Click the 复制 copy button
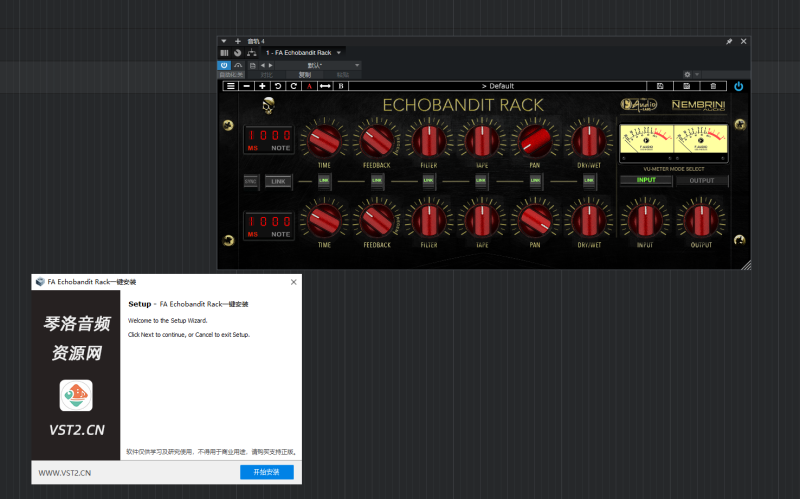The height and width of the screenshot is (499, 800). coord(305,75)
